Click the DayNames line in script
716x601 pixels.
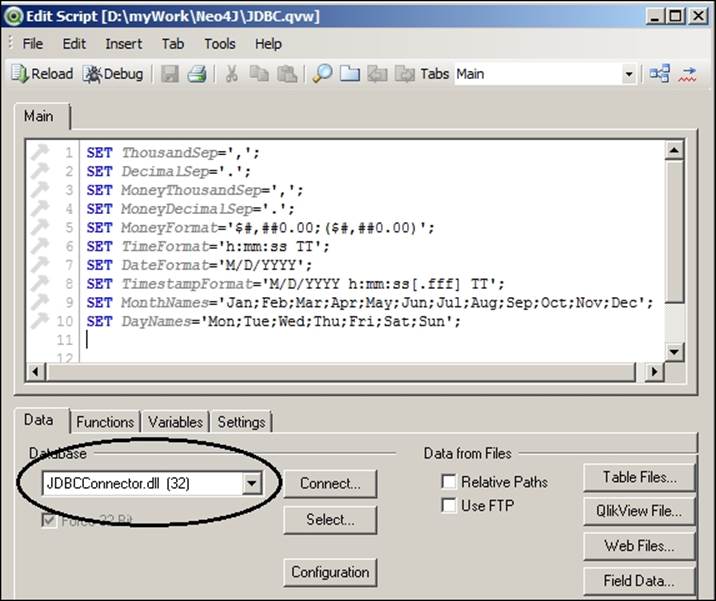(x=274, y=321)
